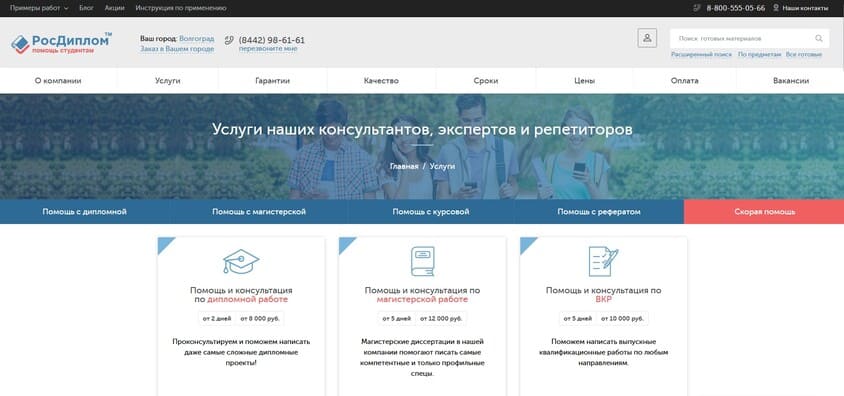The image size is (844, 396).
Task: Expand the Примеры работ dropdown
Action: coord(39,8)
